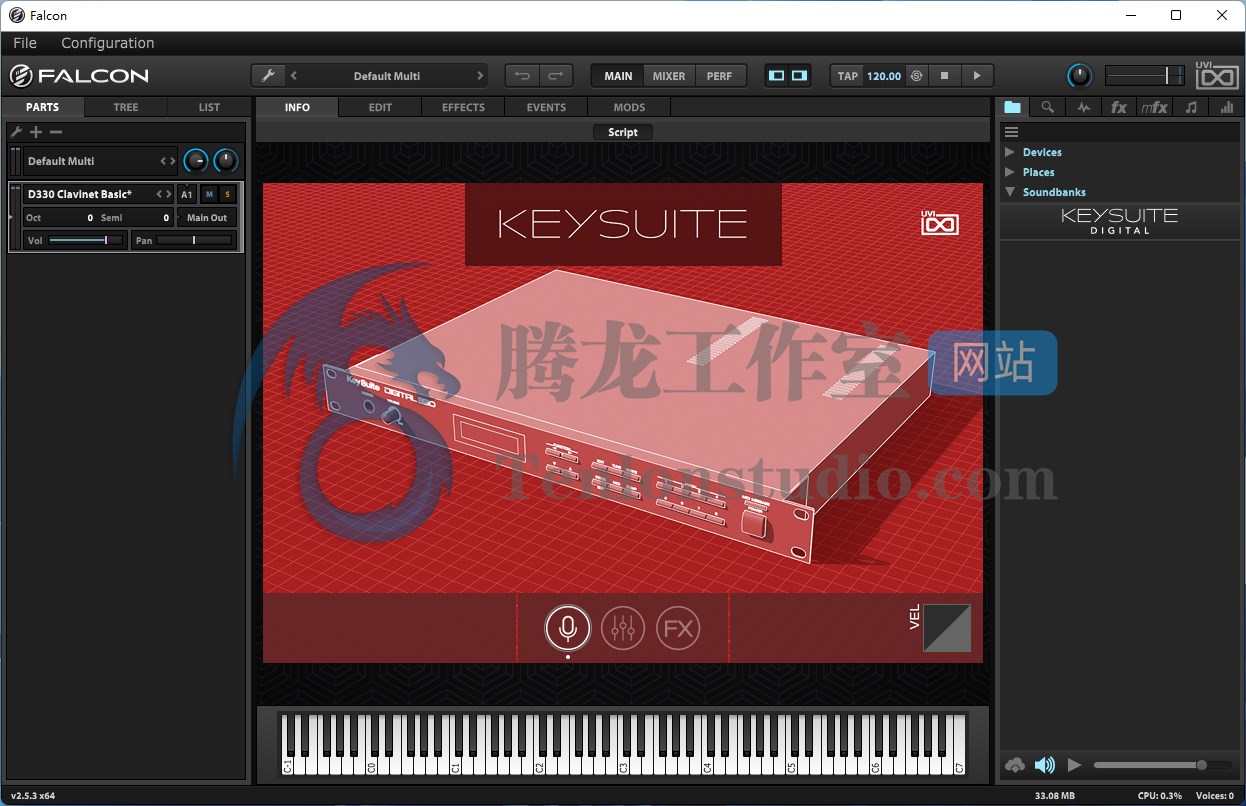This screenshot has height=806, width=1246.
Task: Open the waveform oscillators browser tab
Action: pos(1083,107)
